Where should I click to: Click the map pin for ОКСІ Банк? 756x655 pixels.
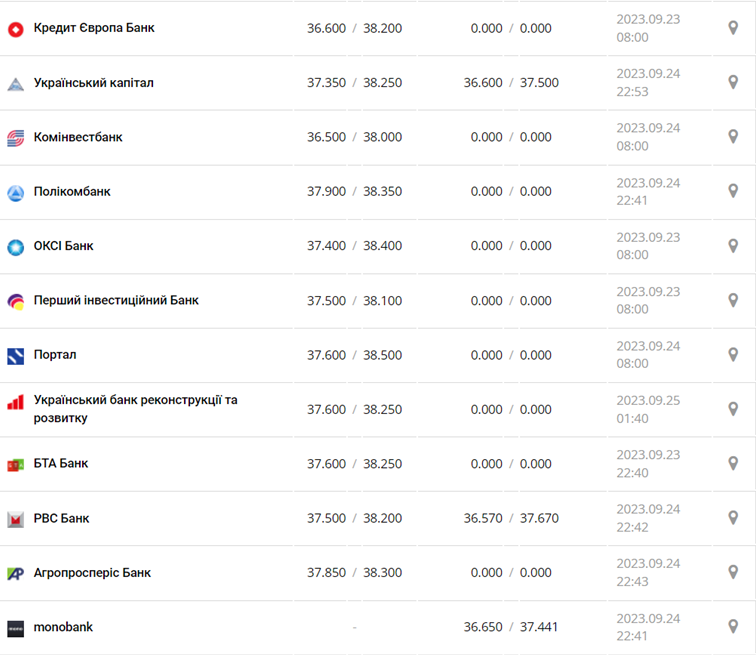point(733,246)
